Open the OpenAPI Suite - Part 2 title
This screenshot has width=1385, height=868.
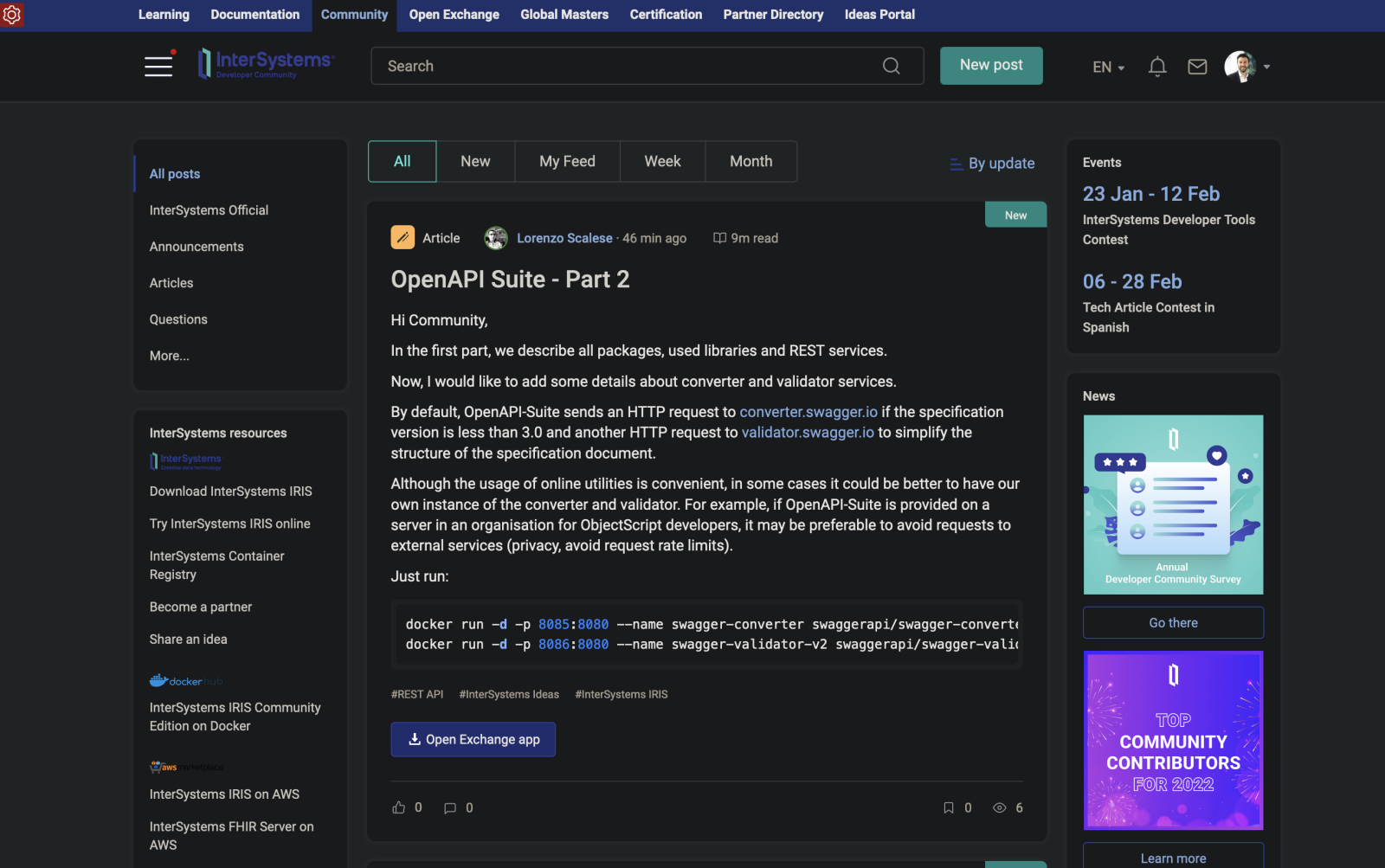510,280
